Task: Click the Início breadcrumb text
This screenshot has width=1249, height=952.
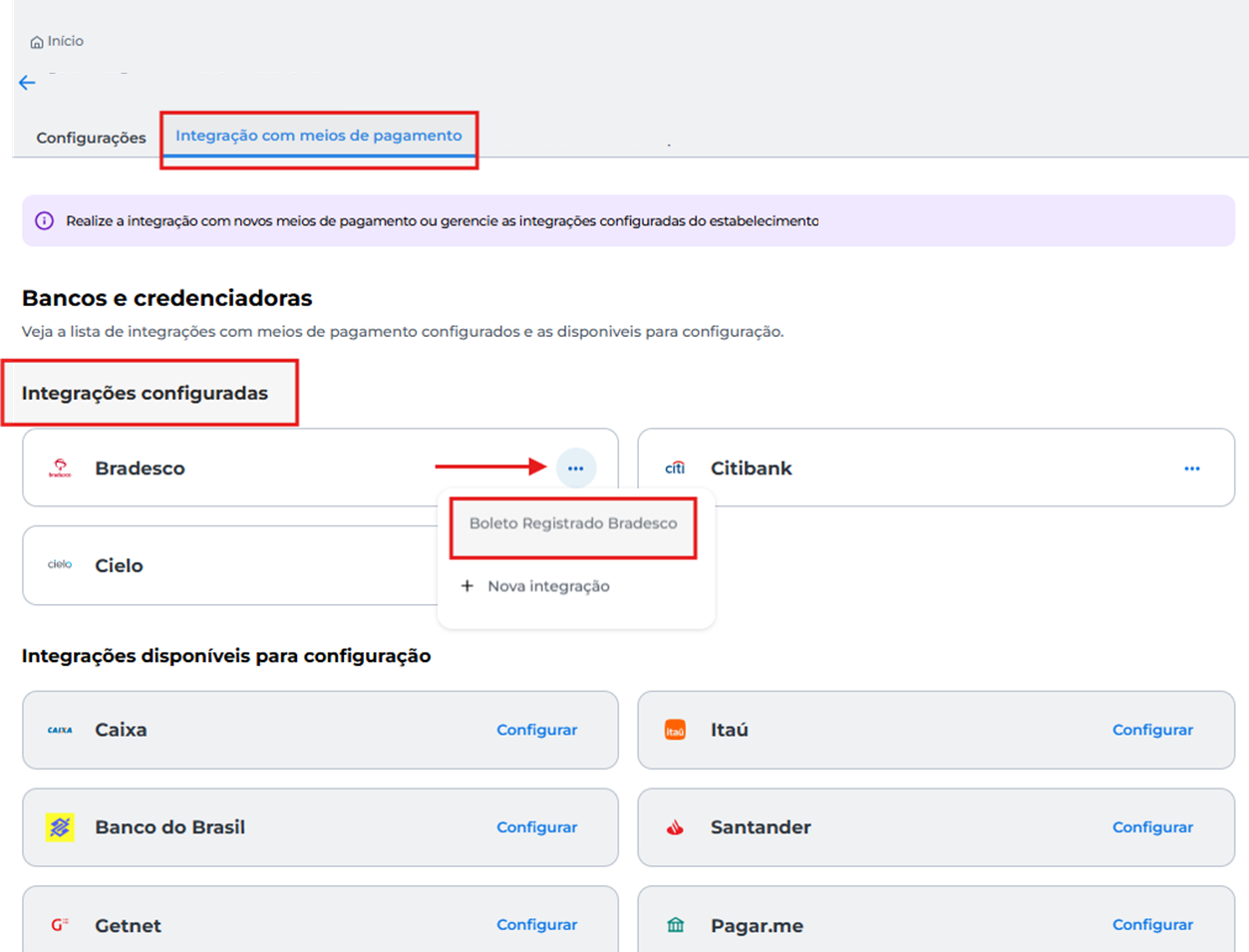Action: pyautogui.click(x=65, y=41)
